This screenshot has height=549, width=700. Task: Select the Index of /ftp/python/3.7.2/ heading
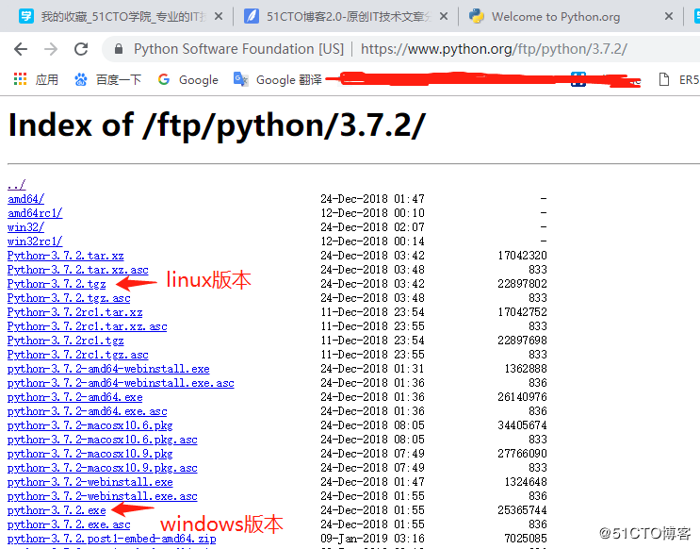(217, 125)
